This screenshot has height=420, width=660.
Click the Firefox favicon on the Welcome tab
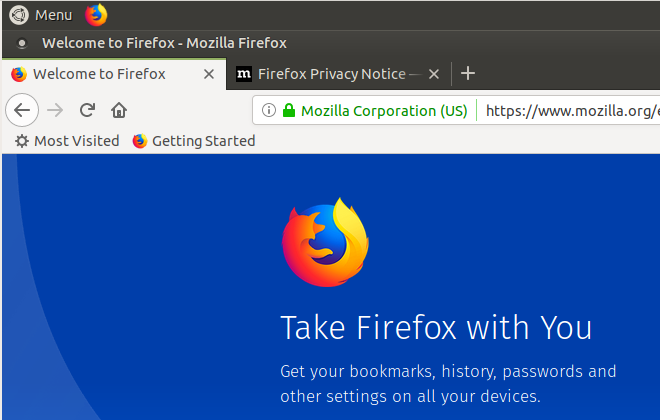point(19,74)
